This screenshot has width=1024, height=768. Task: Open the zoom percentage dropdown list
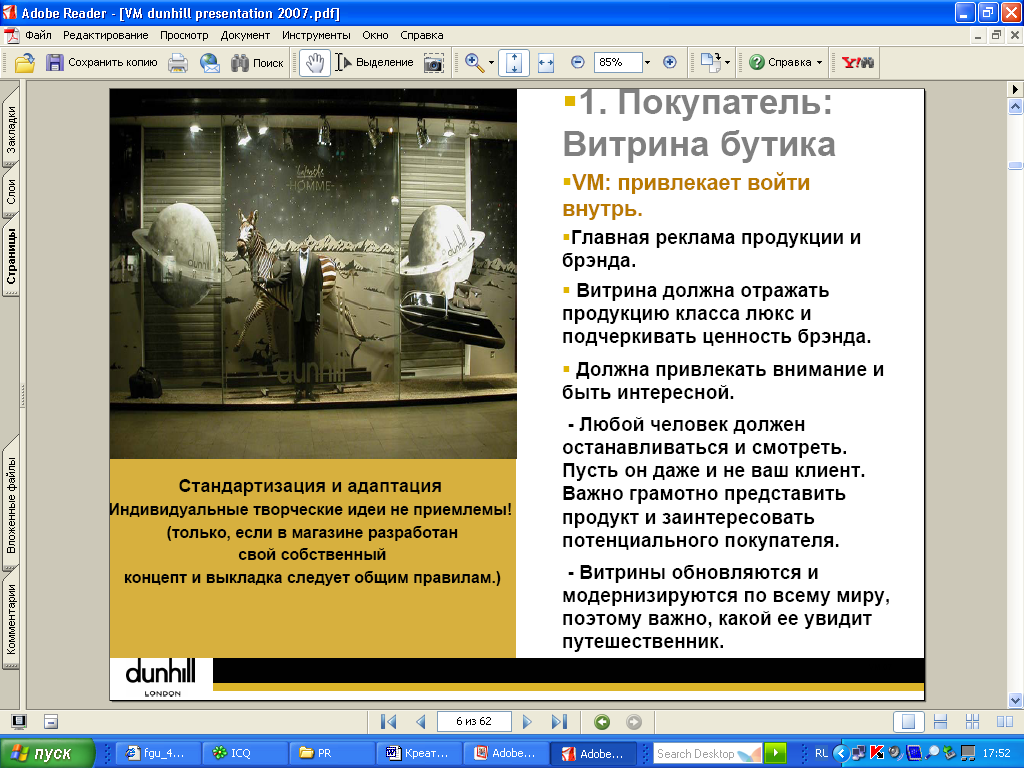(x=647, y=63)
